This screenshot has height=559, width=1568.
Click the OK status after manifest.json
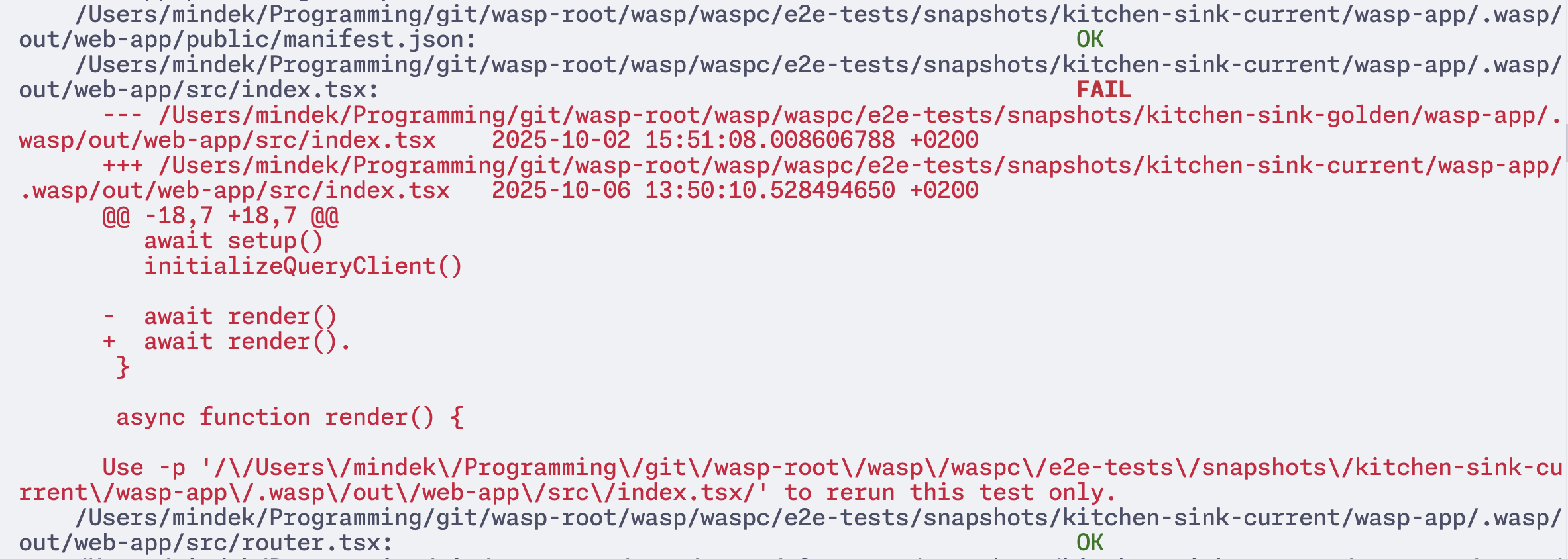[x=1090, y=40]
